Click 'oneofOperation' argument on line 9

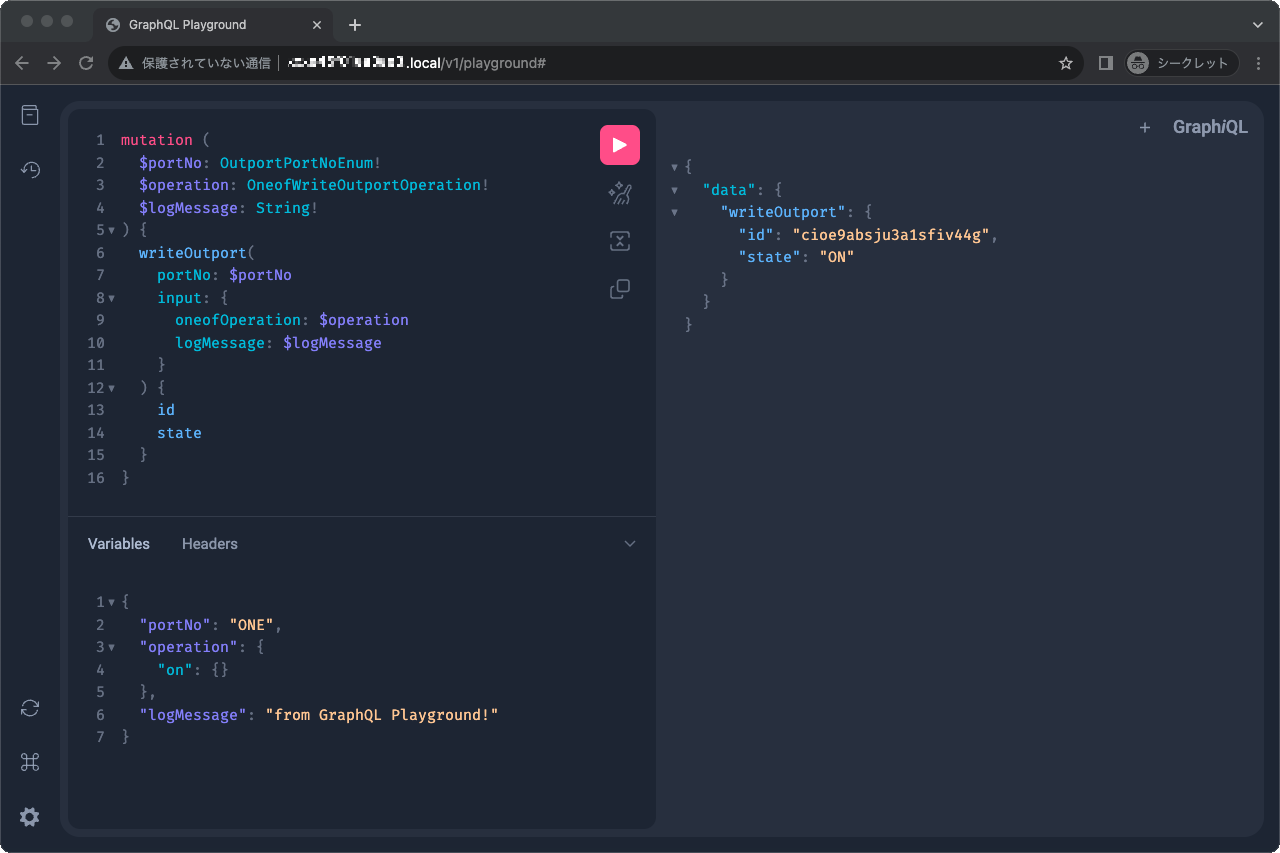[x=238, y=320]
